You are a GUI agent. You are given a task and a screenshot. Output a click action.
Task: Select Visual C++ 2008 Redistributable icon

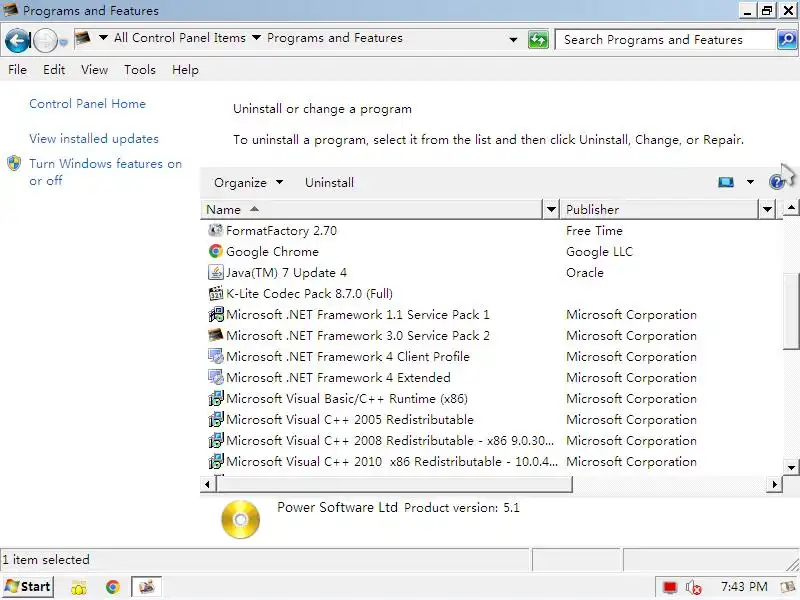(215, 440)
